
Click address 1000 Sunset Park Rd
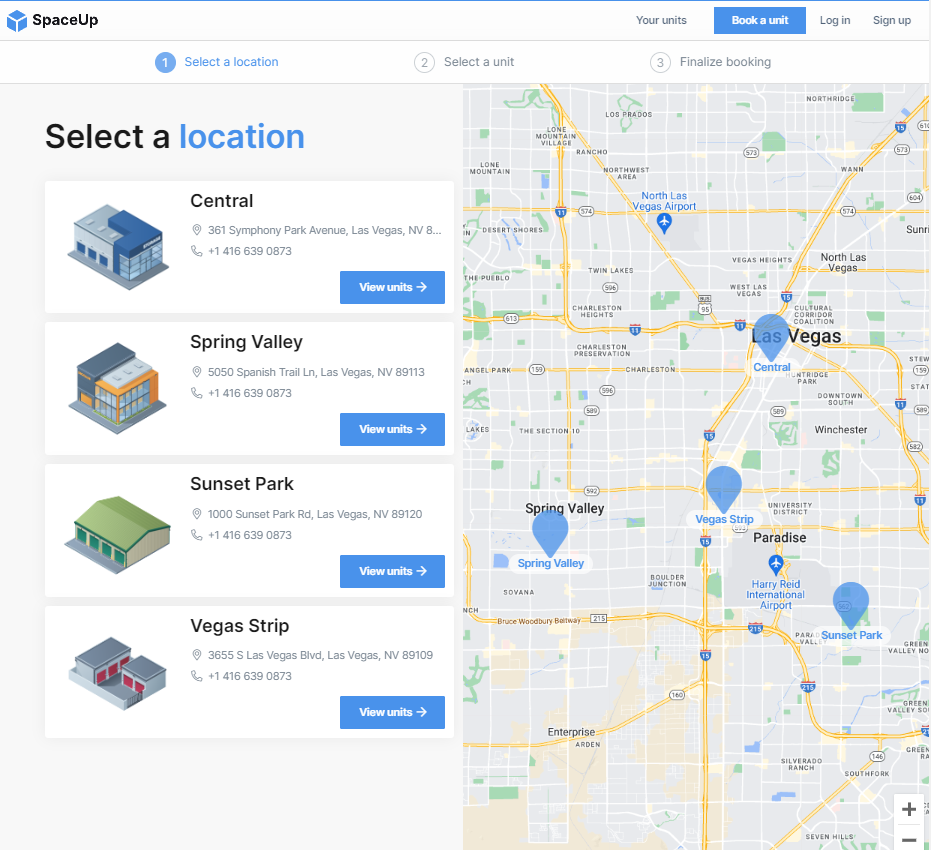pos(315,513)
